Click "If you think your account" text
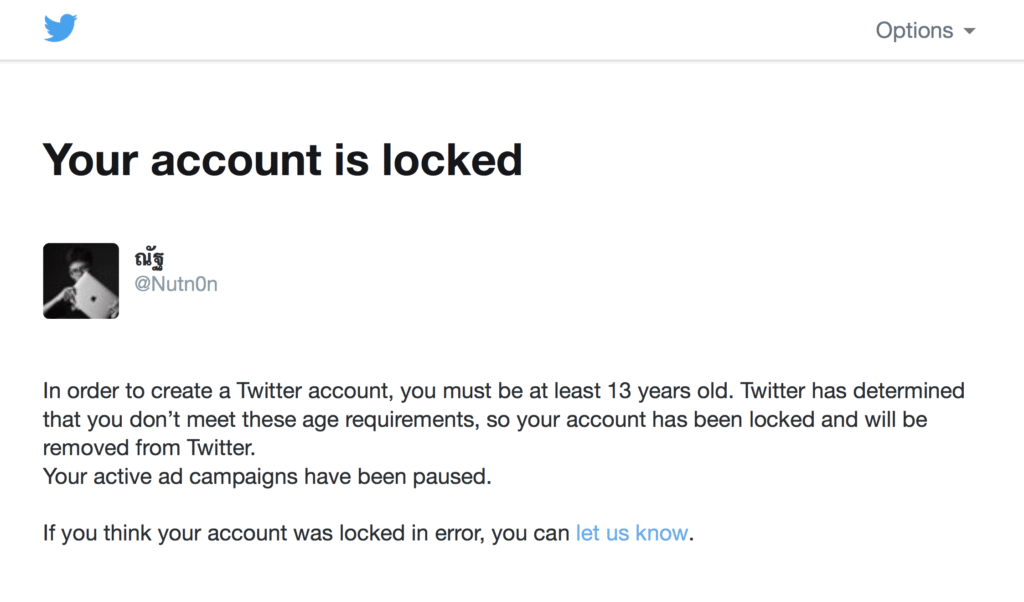The image size is (1024, 602). [x=164, y=533]
